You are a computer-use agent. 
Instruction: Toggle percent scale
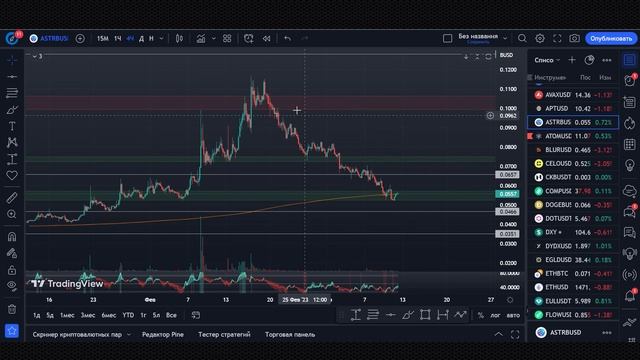481,315
